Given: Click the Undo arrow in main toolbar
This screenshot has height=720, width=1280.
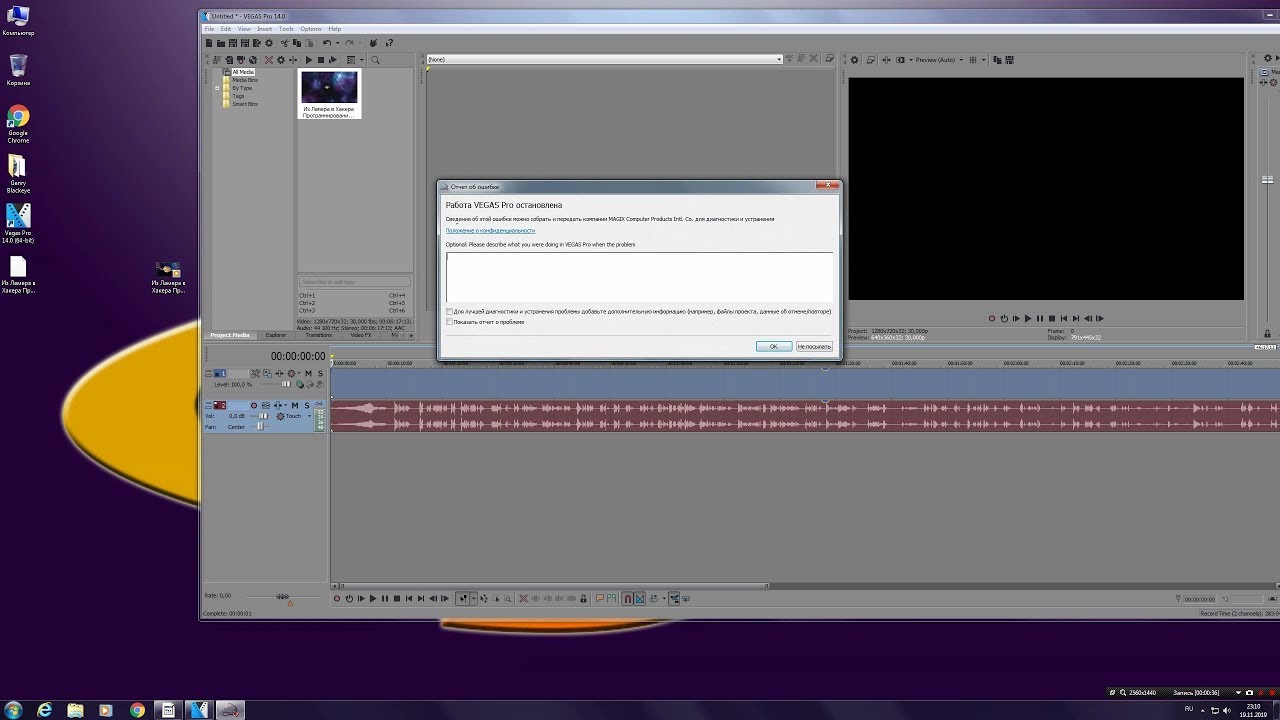Looking at the screenshot, I should point(327,43).
